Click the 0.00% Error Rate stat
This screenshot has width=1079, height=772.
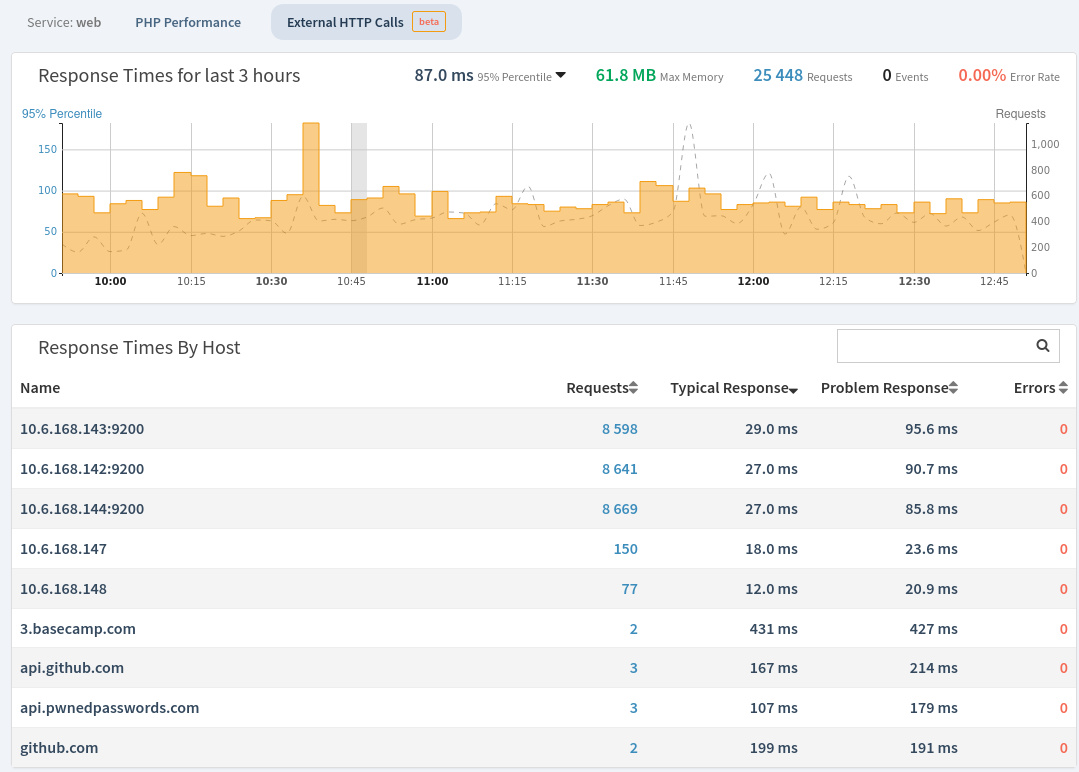(x=1009, y=76)
